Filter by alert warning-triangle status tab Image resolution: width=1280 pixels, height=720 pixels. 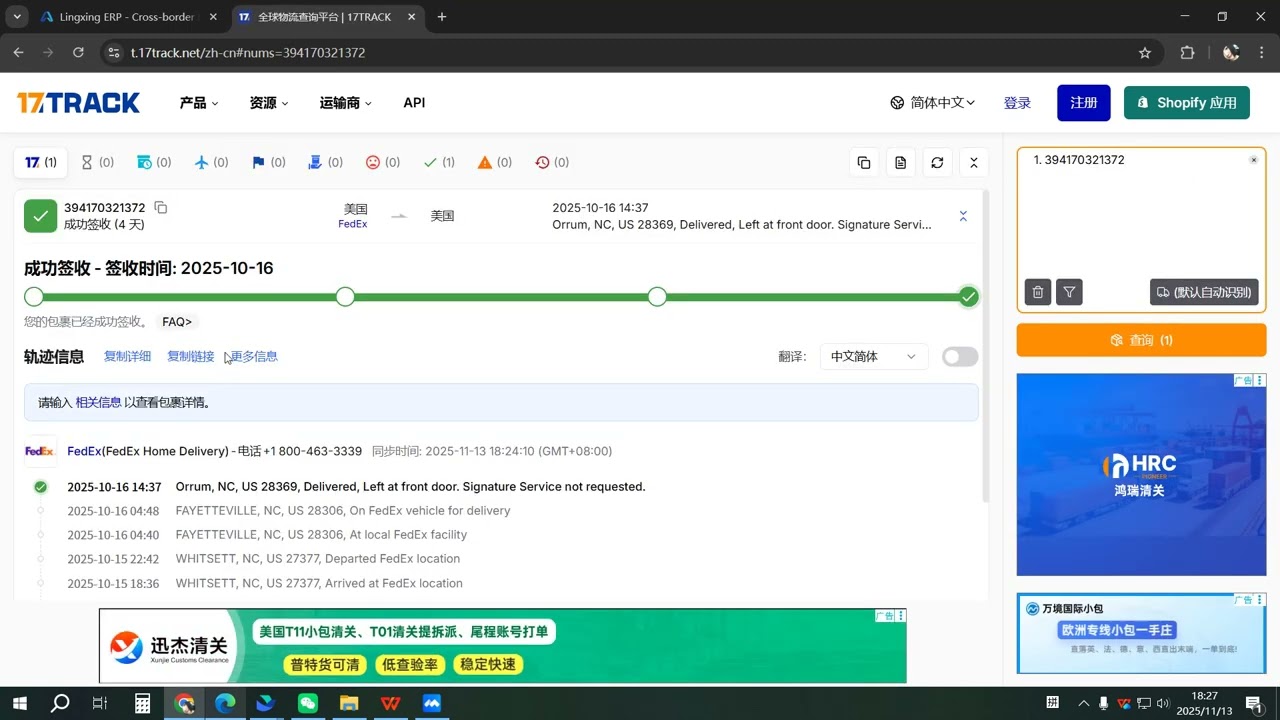(495, 162)
